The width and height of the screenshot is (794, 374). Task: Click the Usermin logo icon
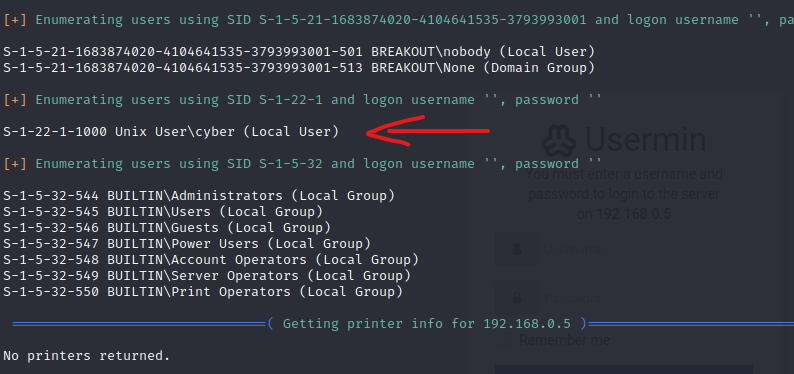[x=559, y=140]
